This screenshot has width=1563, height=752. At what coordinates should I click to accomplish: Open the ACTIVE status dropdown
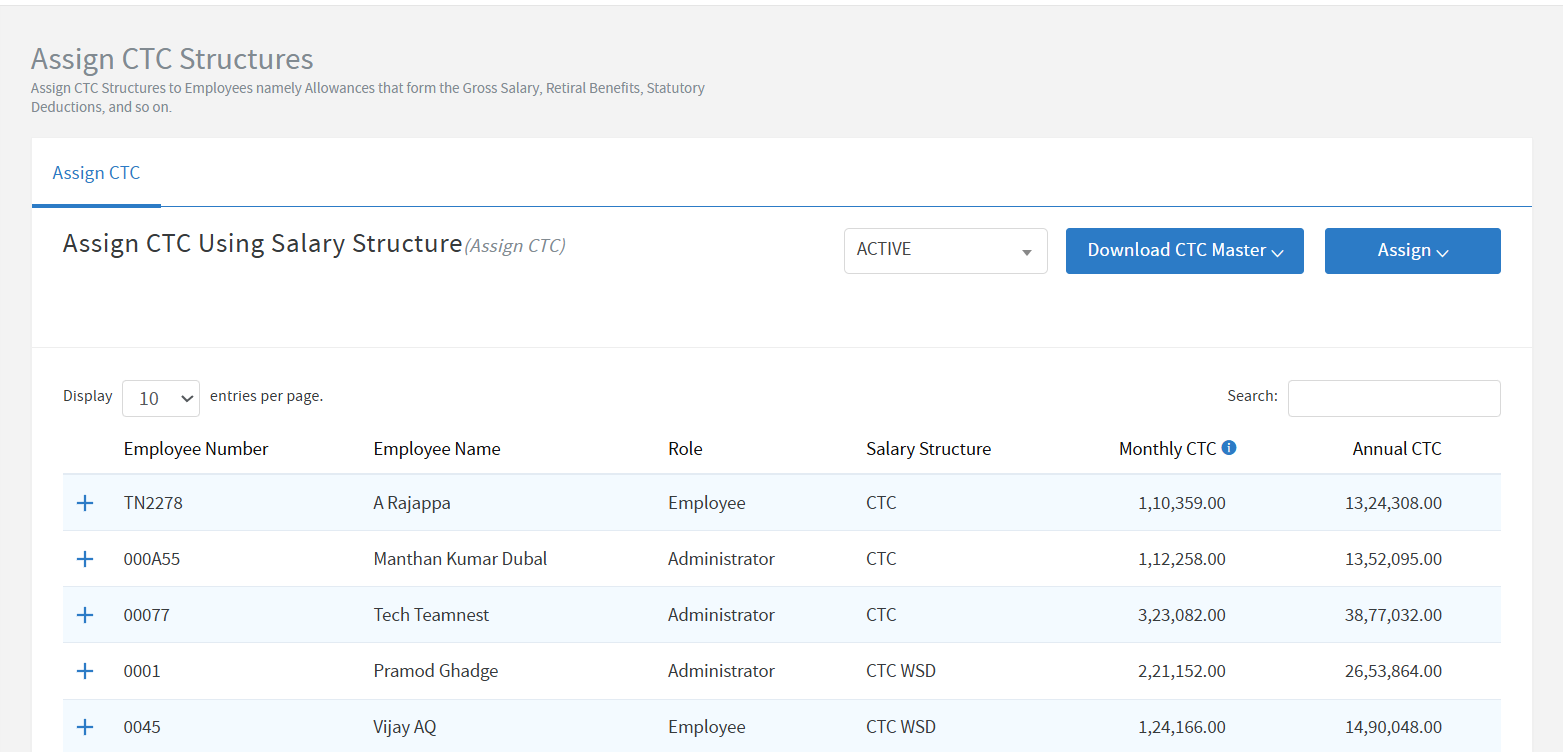click(x=945, y=251)
